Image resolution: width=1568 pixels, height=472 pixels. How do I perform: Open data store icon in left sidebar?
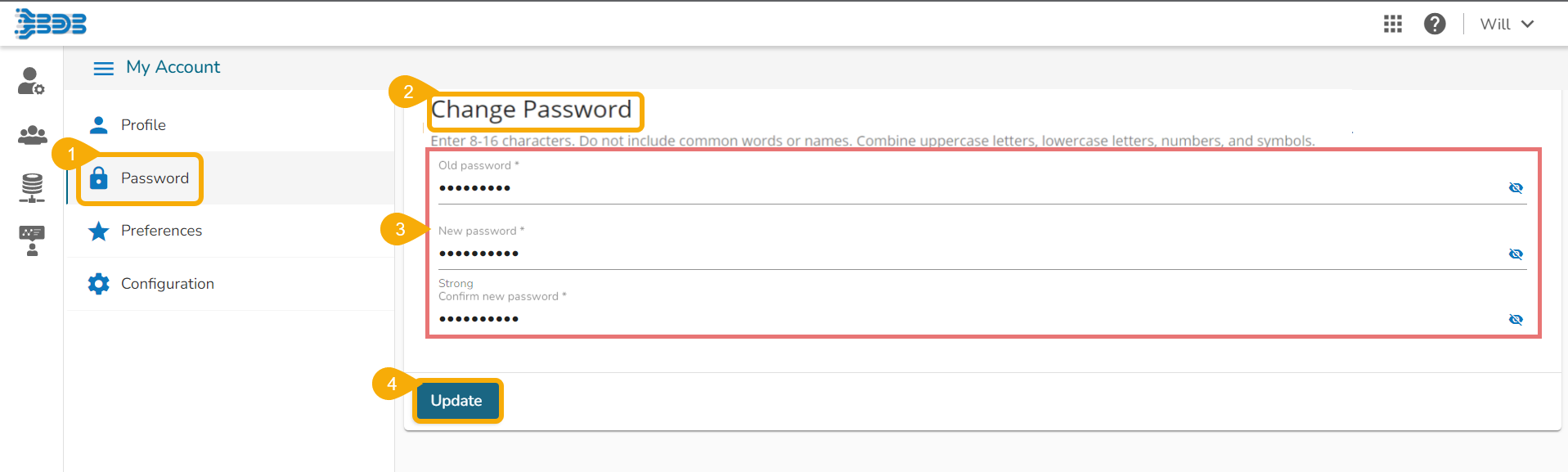pyautogui.click(x=32, y=187)
